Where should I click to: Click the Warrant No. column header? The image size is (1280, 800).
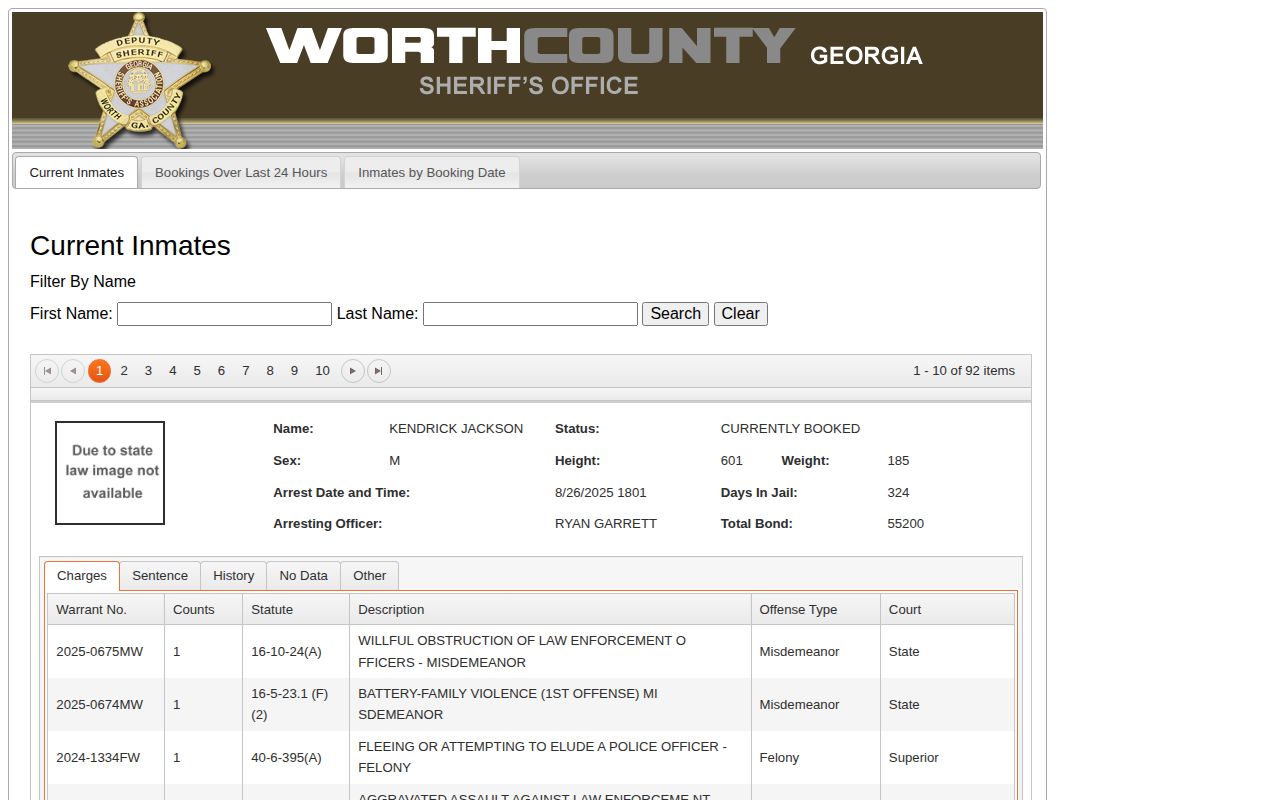[106, 609]
